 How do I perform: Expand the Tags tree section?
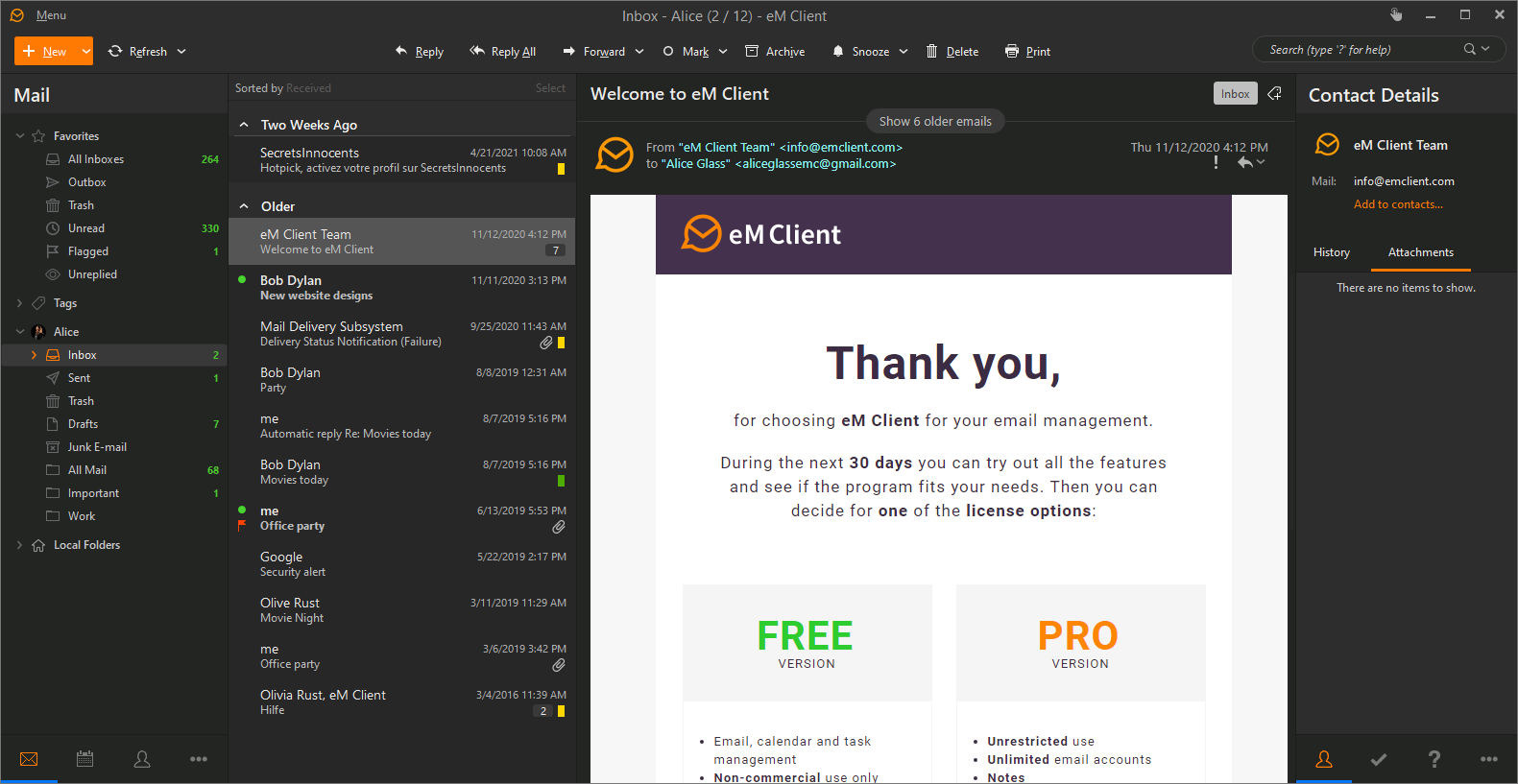point(19,303)
